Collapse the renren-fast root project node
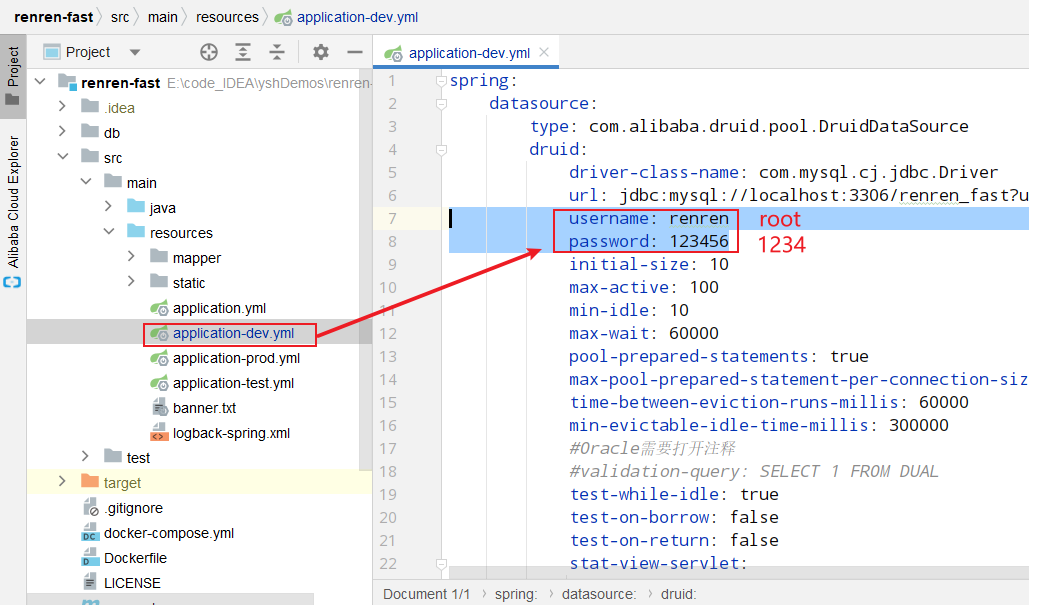Screen dimensions: 1038x605 (40, 82)
